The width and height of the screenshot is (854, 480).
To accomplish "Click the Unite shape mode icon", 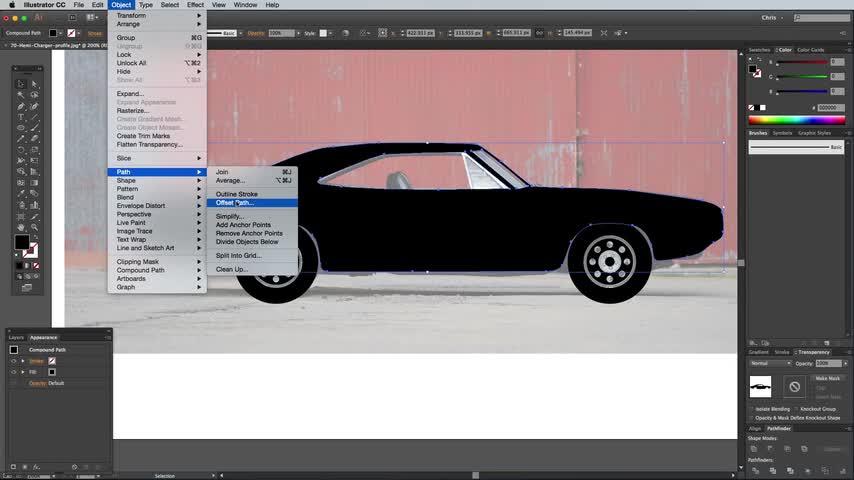I will coord(754,449).
